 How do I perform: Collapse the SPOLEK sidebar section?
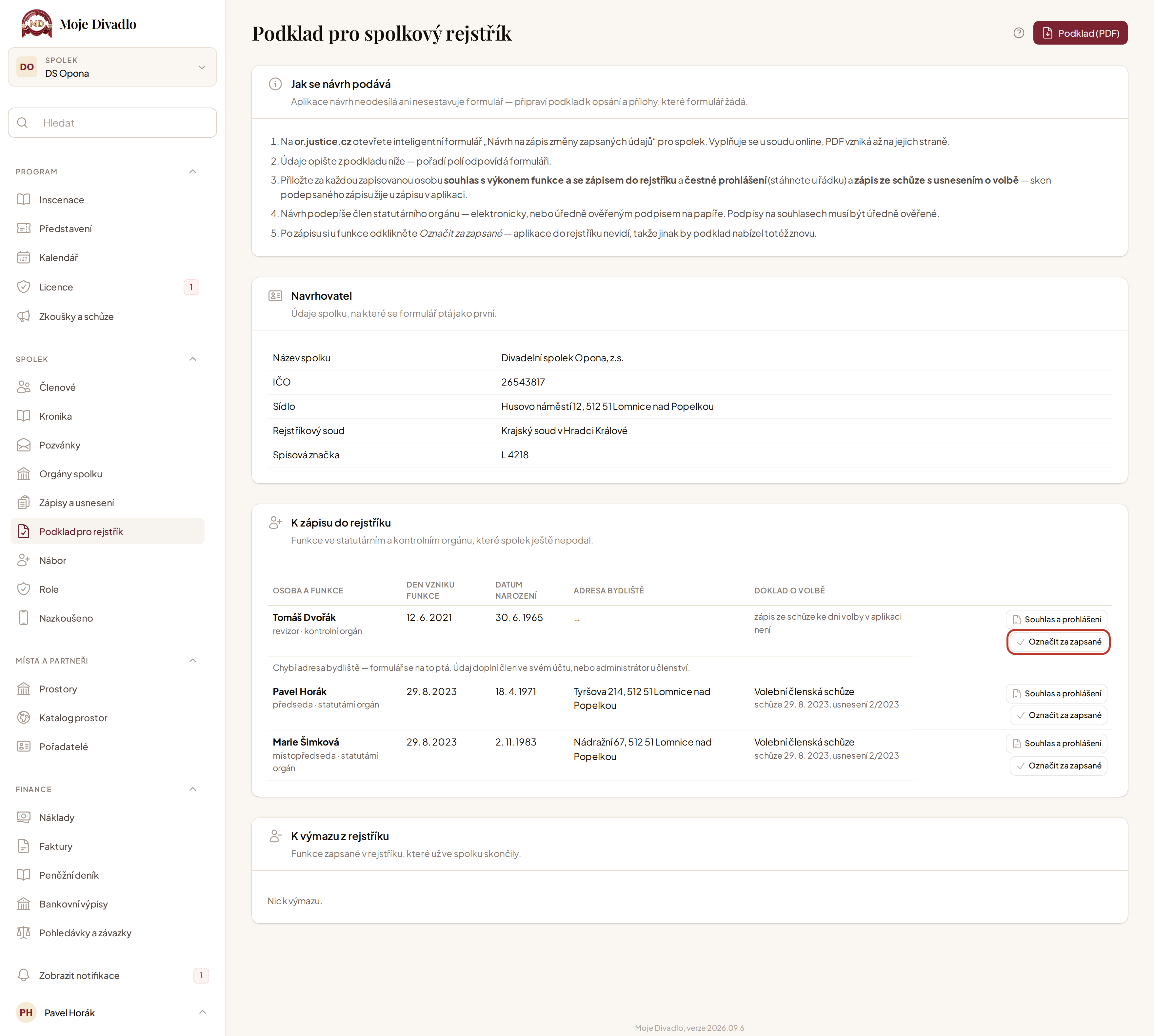pos(192,359)
